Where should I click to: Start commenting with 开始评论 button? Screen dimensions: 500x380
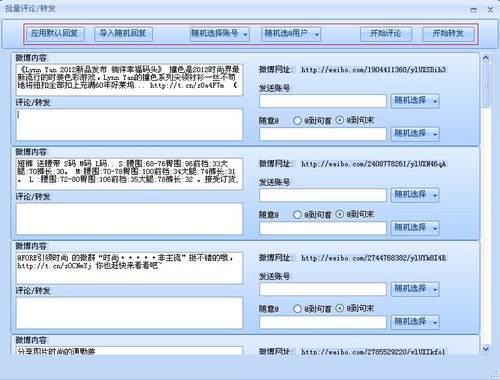pos(386,34)
